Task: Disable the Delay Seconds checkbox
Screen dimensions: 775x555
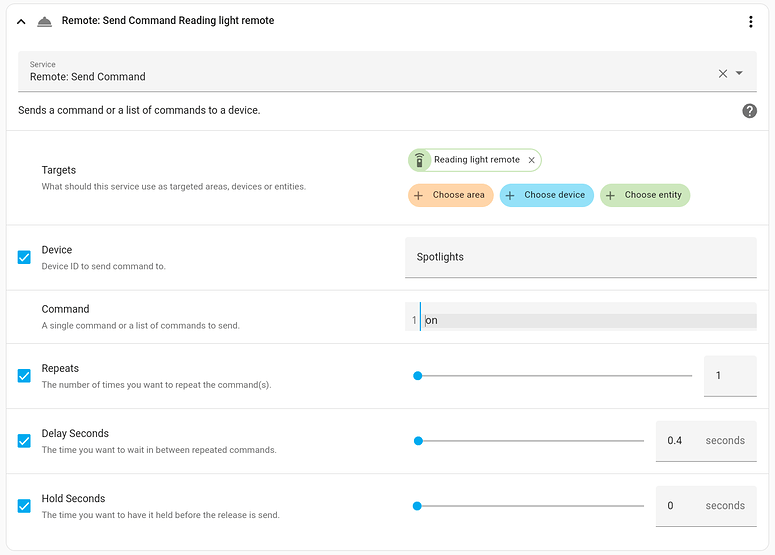Action: point(24,441)
